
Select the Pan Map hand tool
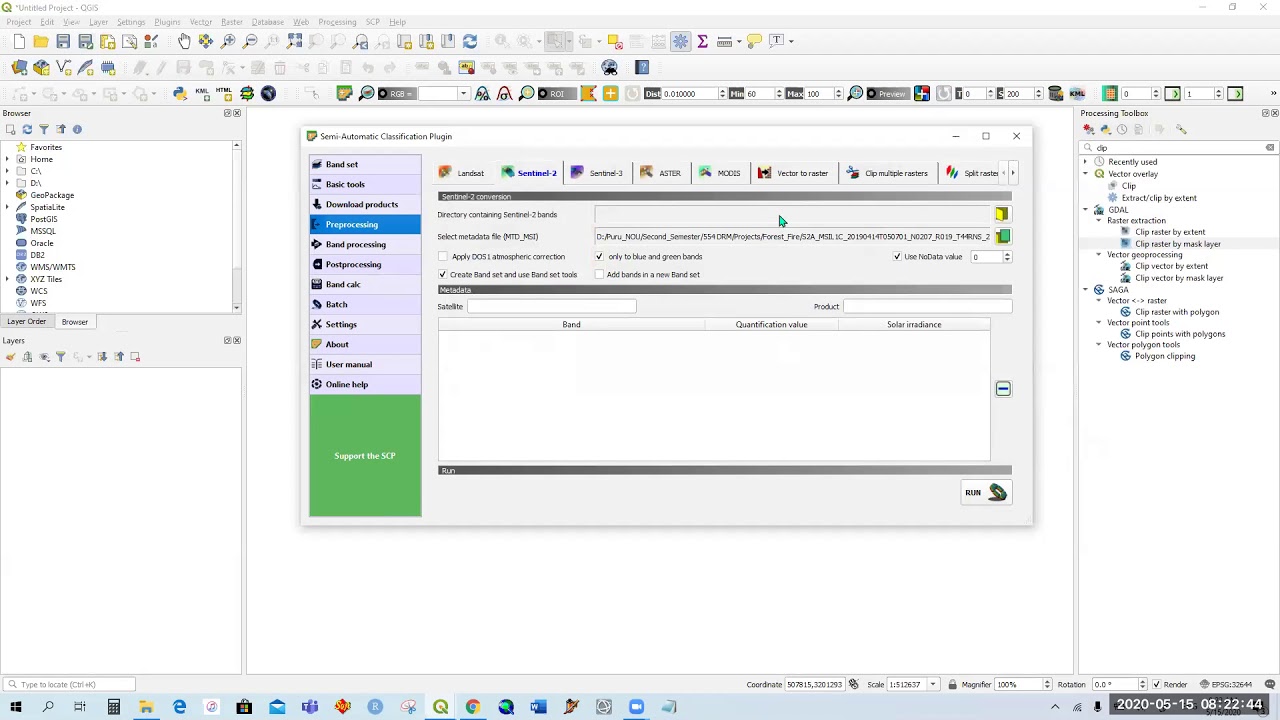point(184,41)
